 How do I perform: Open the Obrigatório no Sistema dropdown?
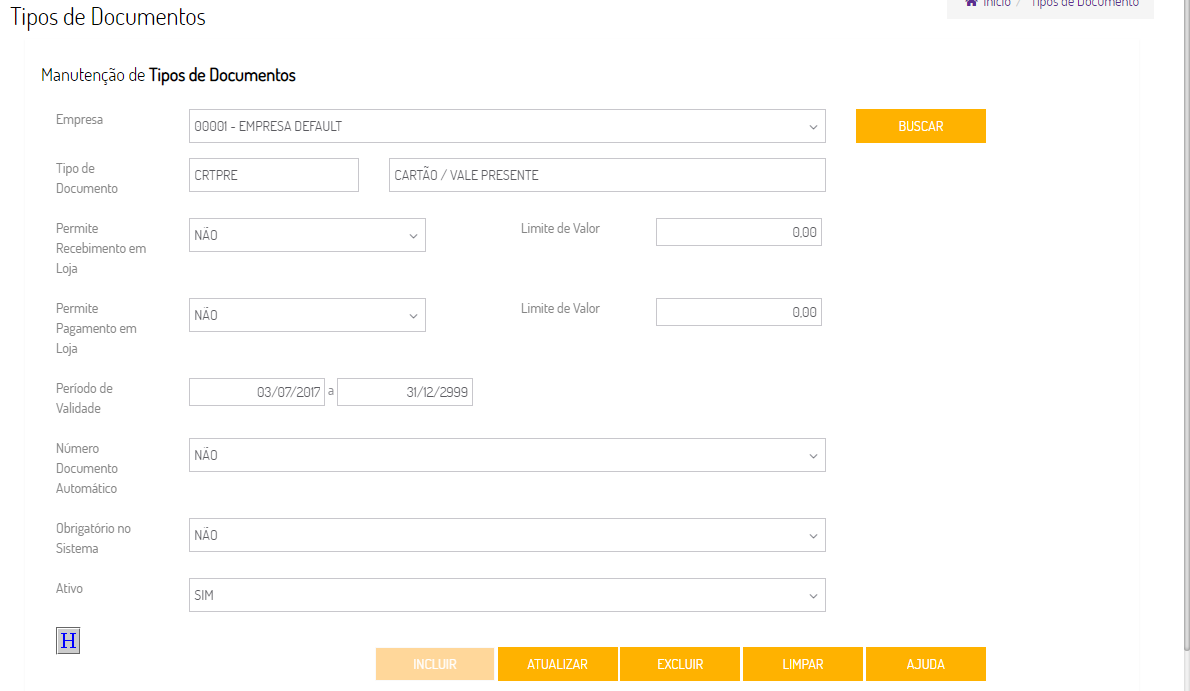coord(507,535)
